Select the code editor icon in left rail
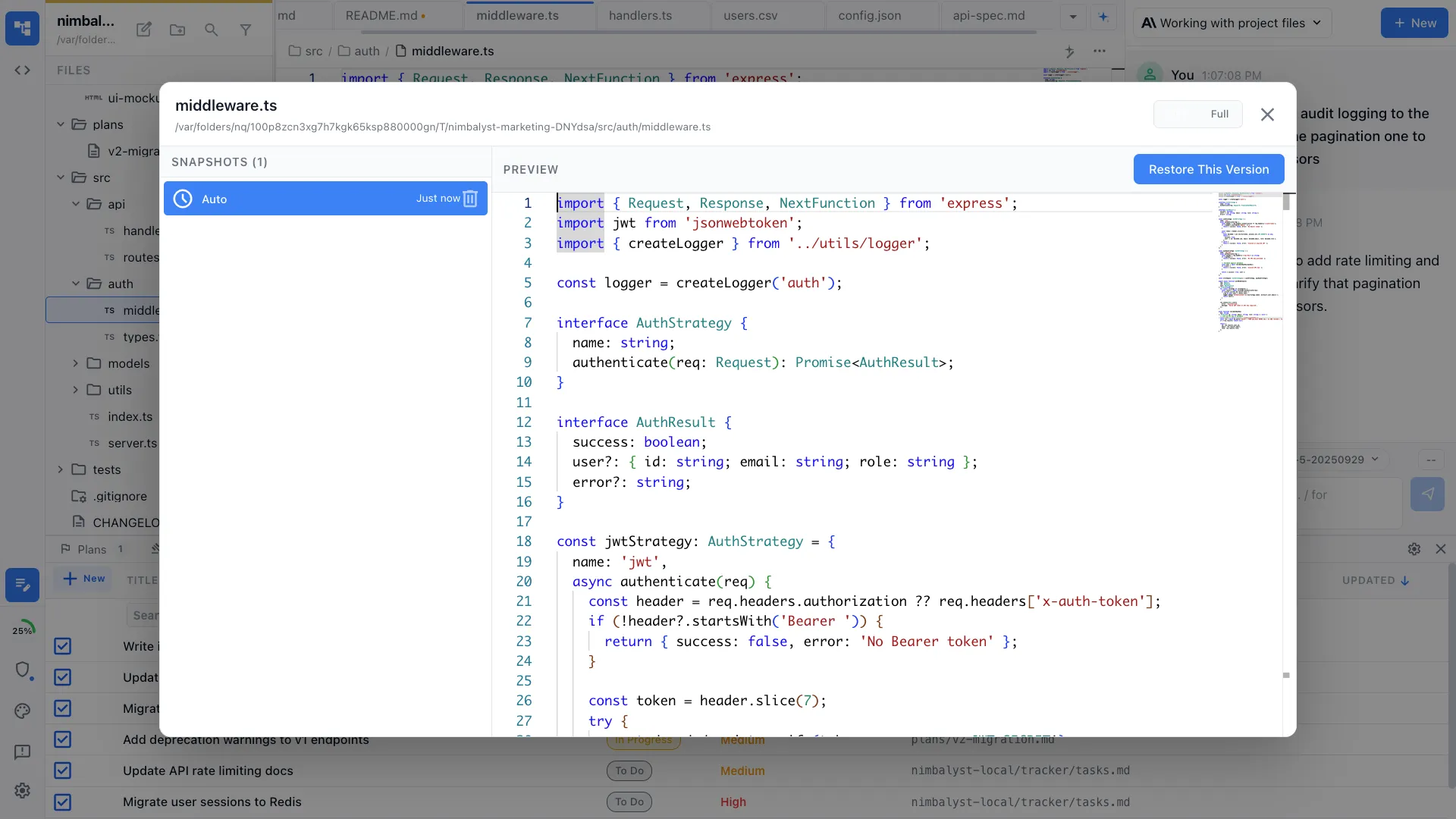 click(22, 70)
